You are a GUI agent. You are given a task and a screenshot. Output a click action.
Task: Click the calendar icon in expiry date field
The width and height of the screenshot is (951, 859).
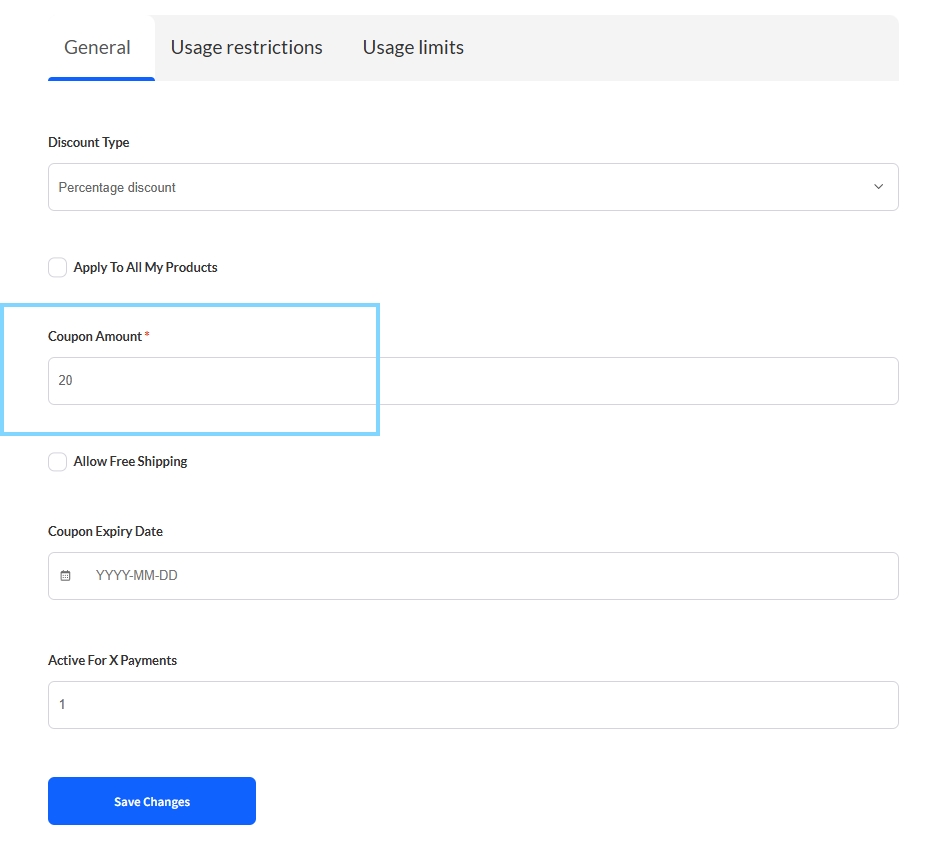click(x=66, y=576)
